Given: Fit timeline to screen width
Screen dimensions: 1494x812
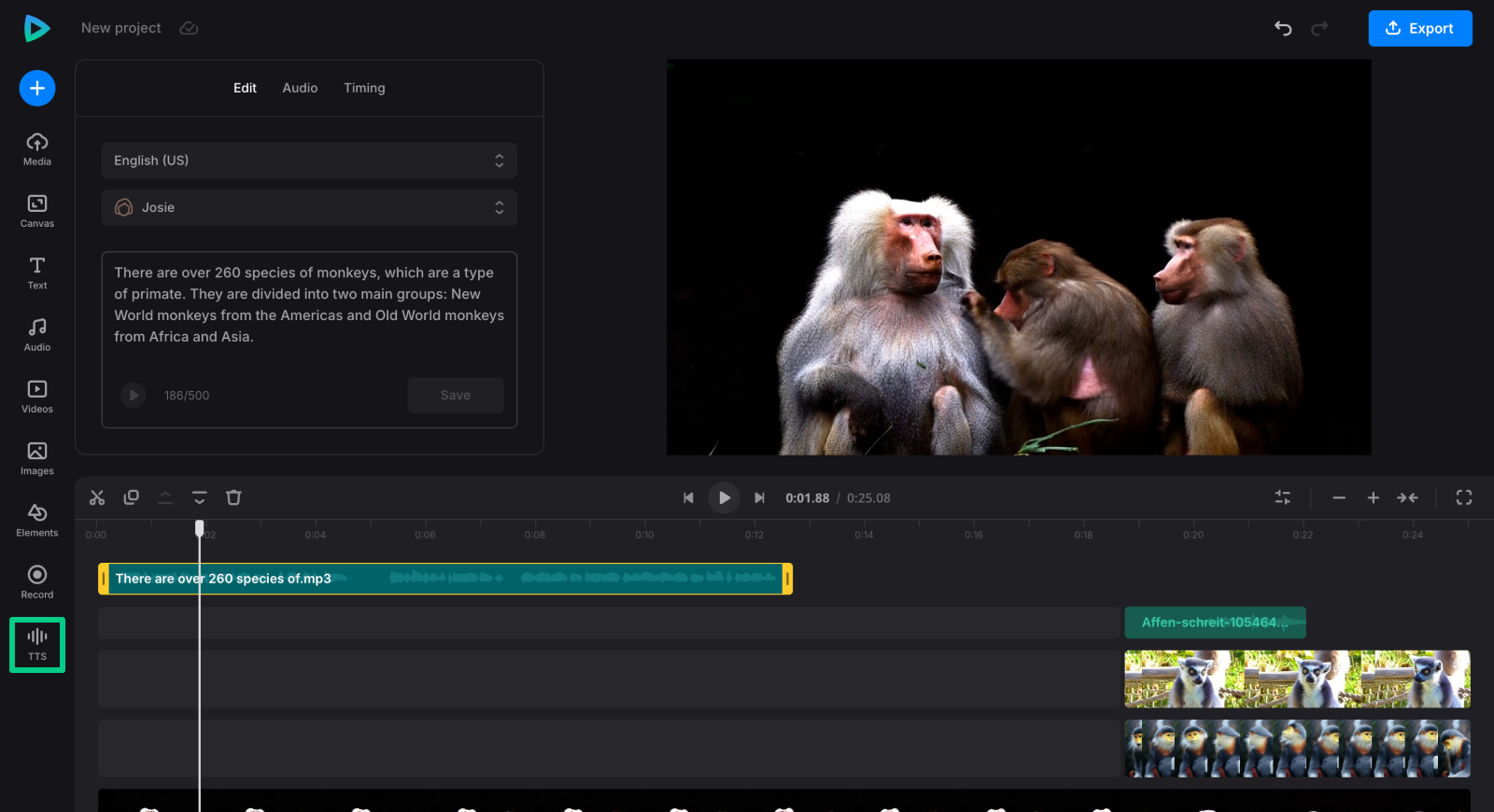Looking at the screenshot, I should (1407, 497).
